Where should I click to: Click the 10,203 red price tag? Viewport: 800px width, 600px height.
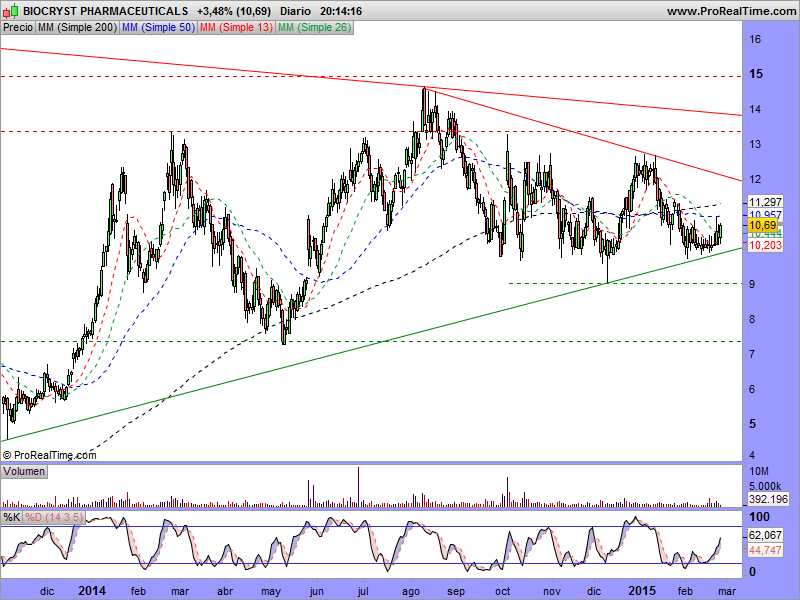point(765,245)
